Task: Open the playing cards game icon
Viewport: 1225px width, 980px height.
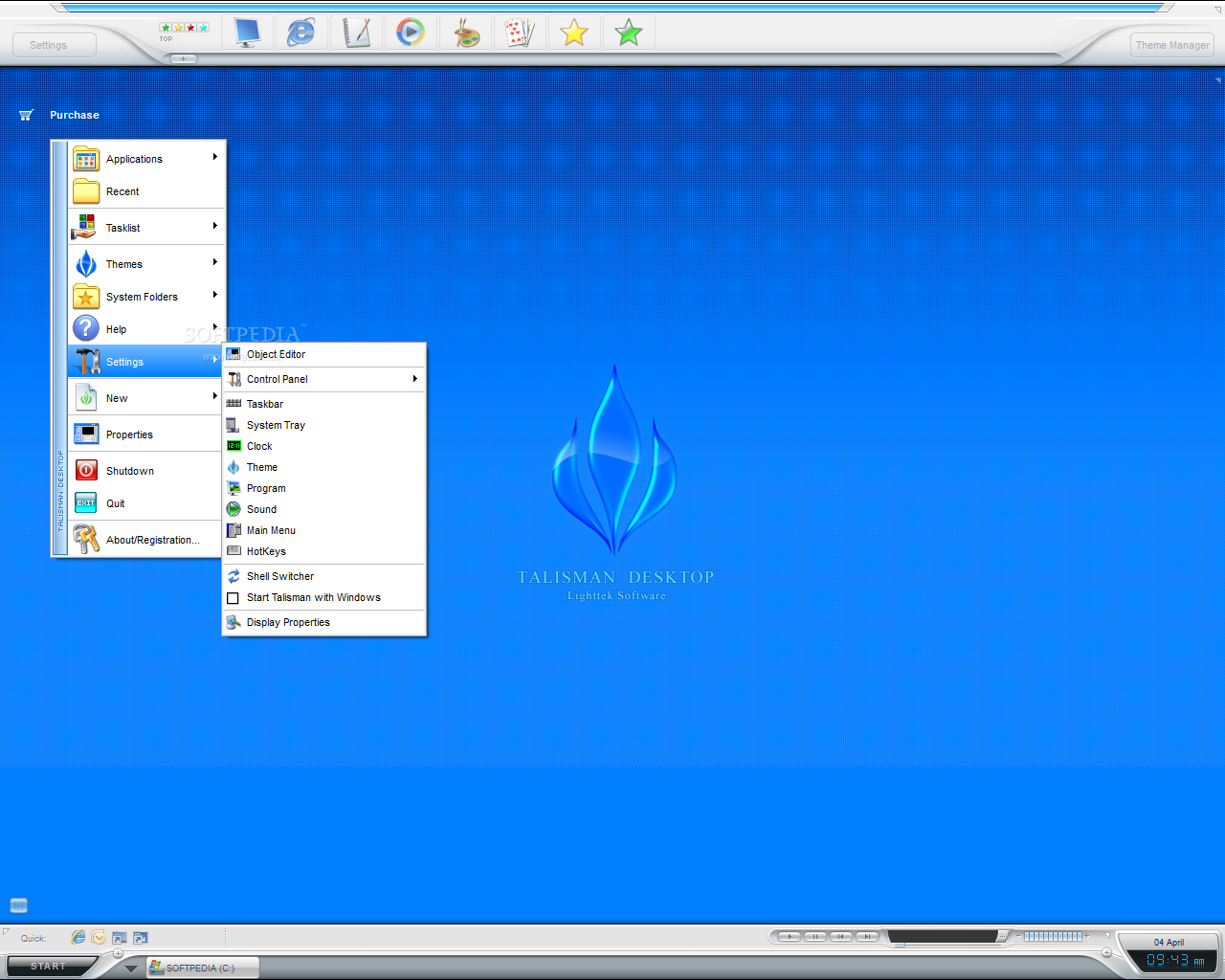Action: tap(520, 33)
